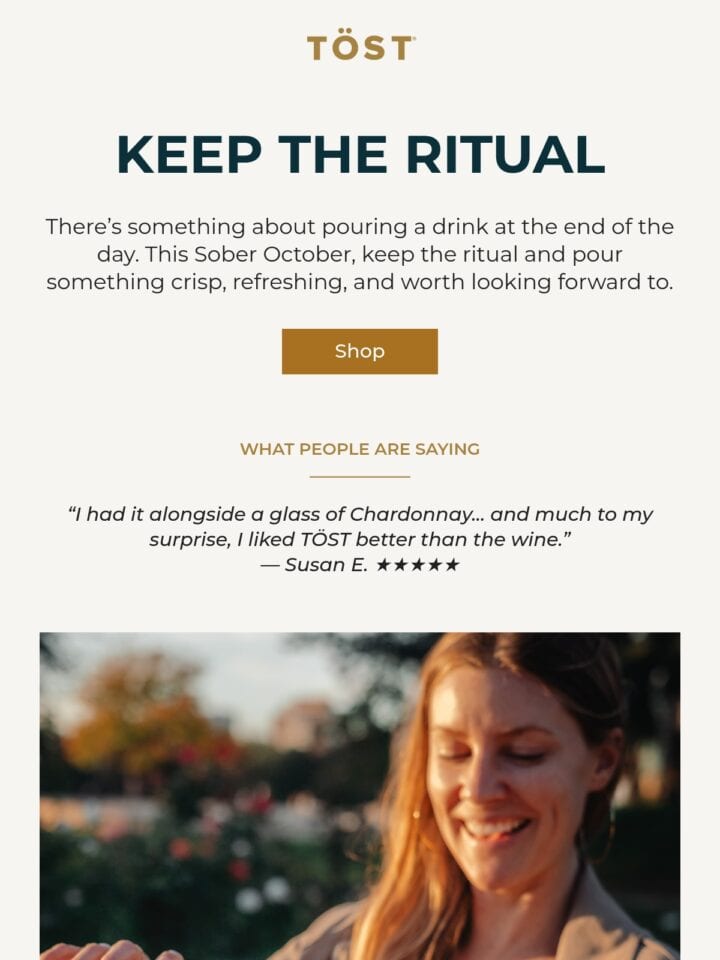Click the last star in Susan's rating
The image size is (720, 960).
click(452, 564)
